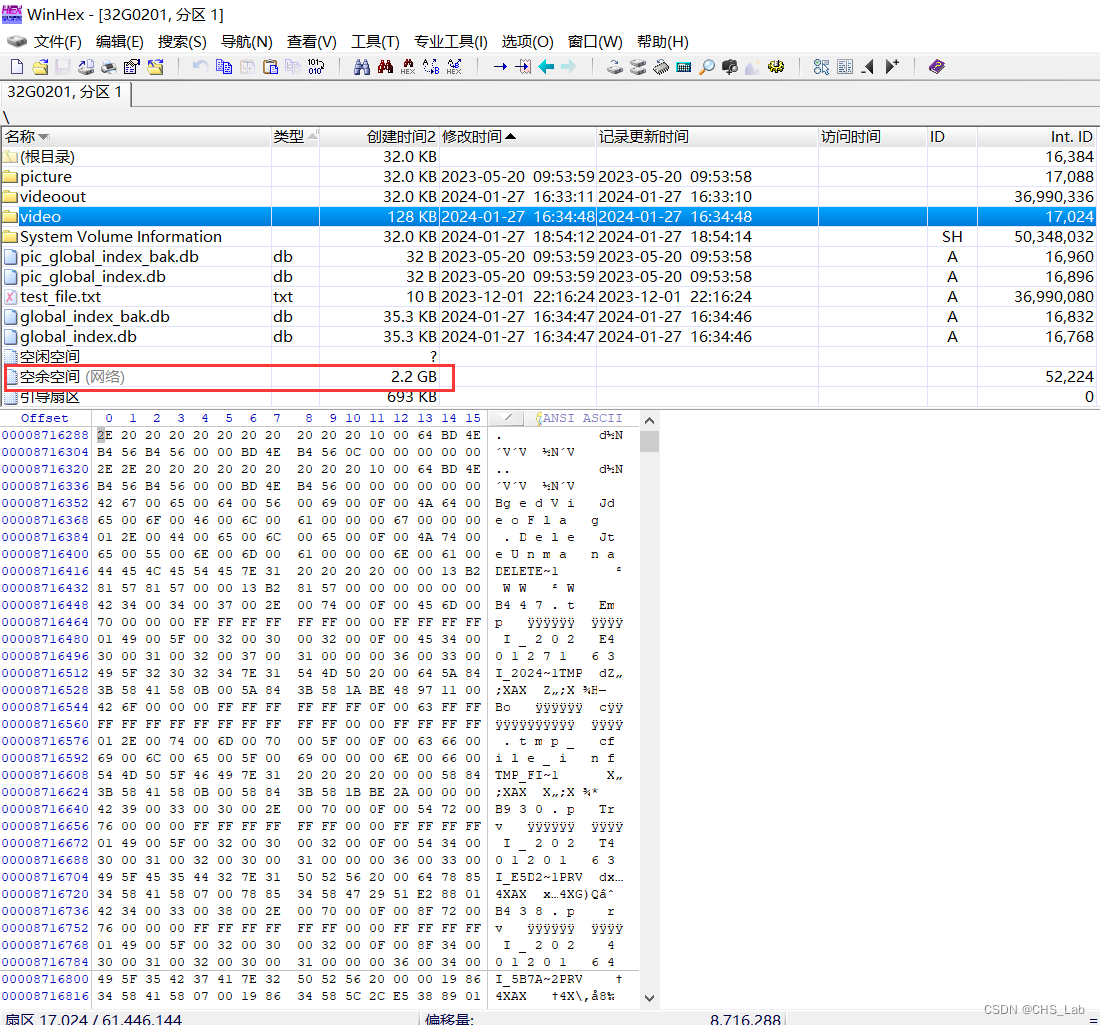Select the System Volume Information folder
This screenshot has height=1025, width=1100.
pyautogui.click(x=549, y=237)
